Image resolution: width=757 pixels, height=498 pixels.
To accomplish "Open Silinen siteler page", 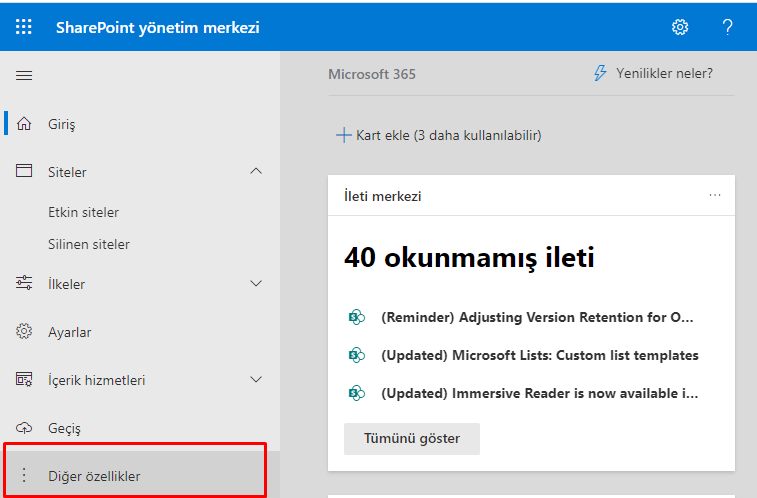I will pyautogui.click(x=89, y=244).
